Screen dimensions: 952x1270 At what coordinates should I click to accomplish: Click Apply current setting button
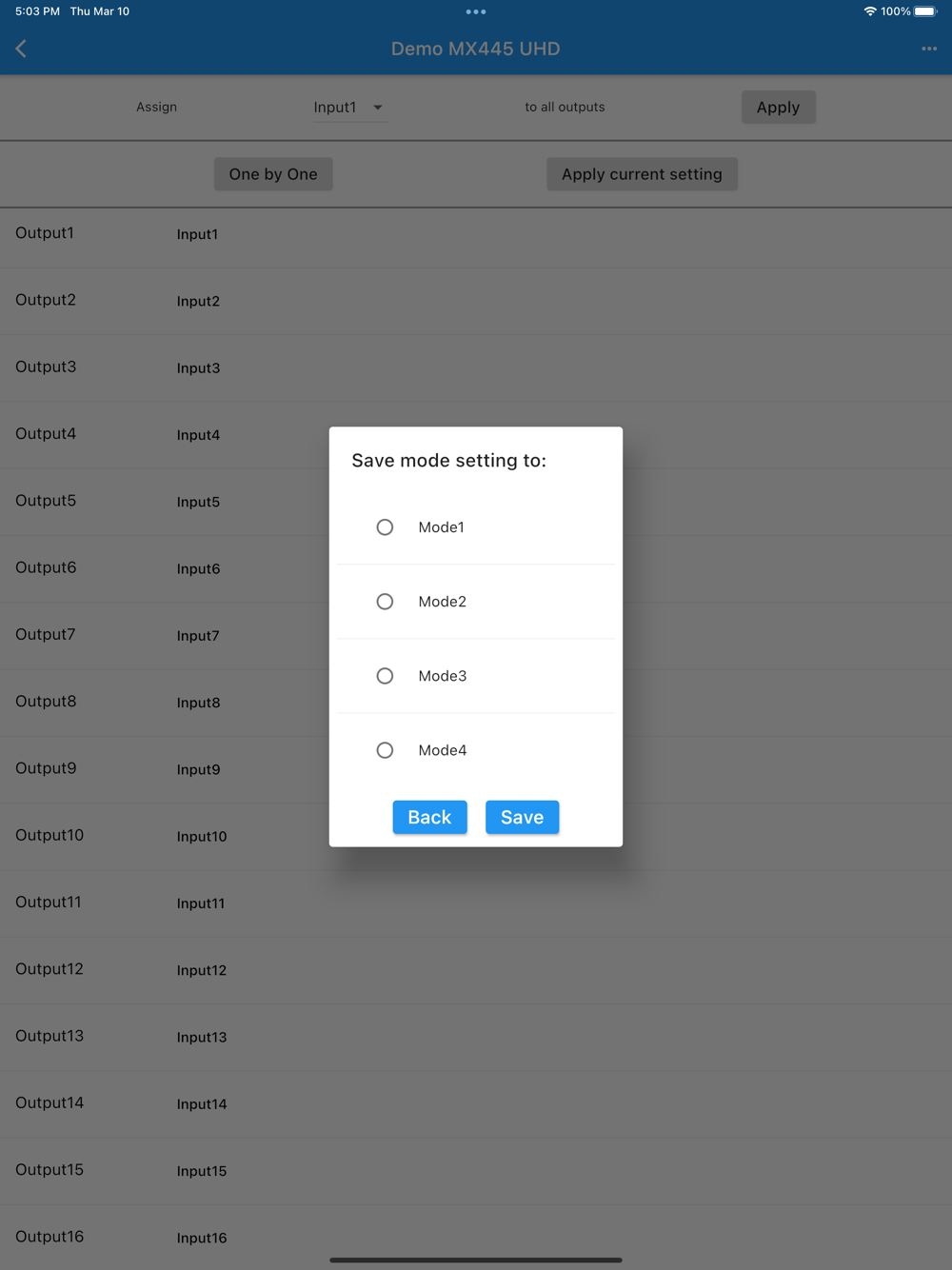[x=642, y=174]
